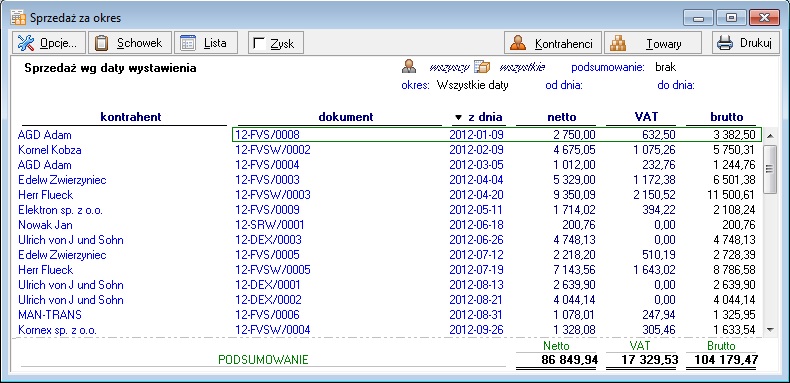Click date 2012-01-09
The width and height of the screenshot is (790, 383).
click(476, 135)
